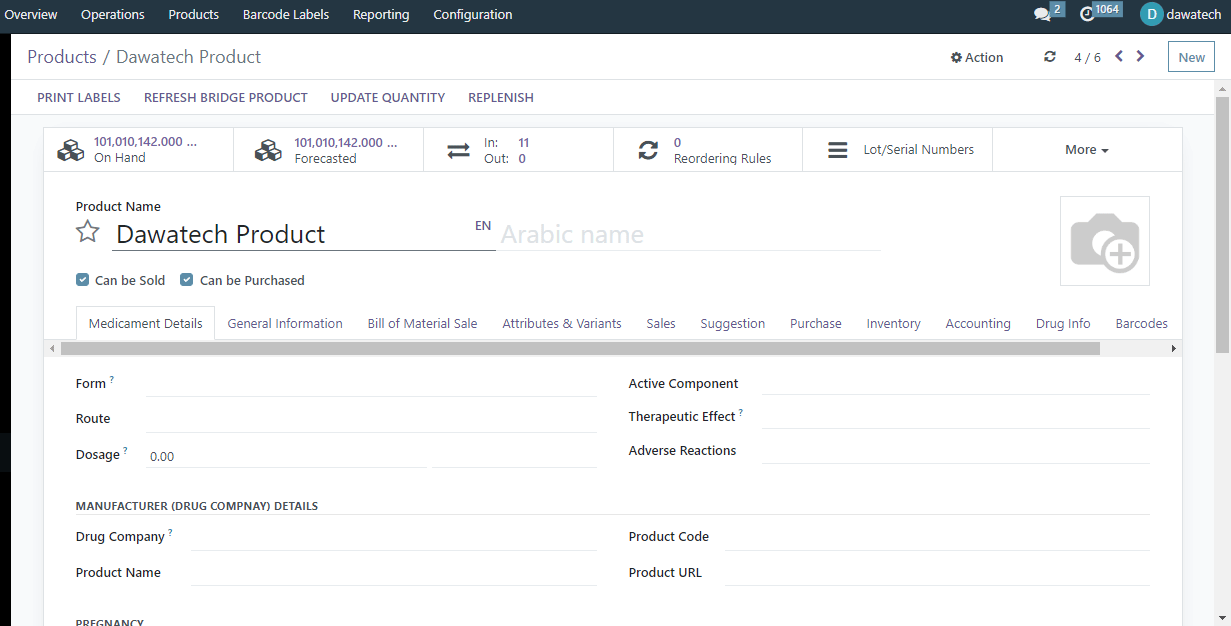Image resolution: width=1231 pixels, height=626 pixels.
Task: Click the Product Code field
Action: click(x=938, y=537)
